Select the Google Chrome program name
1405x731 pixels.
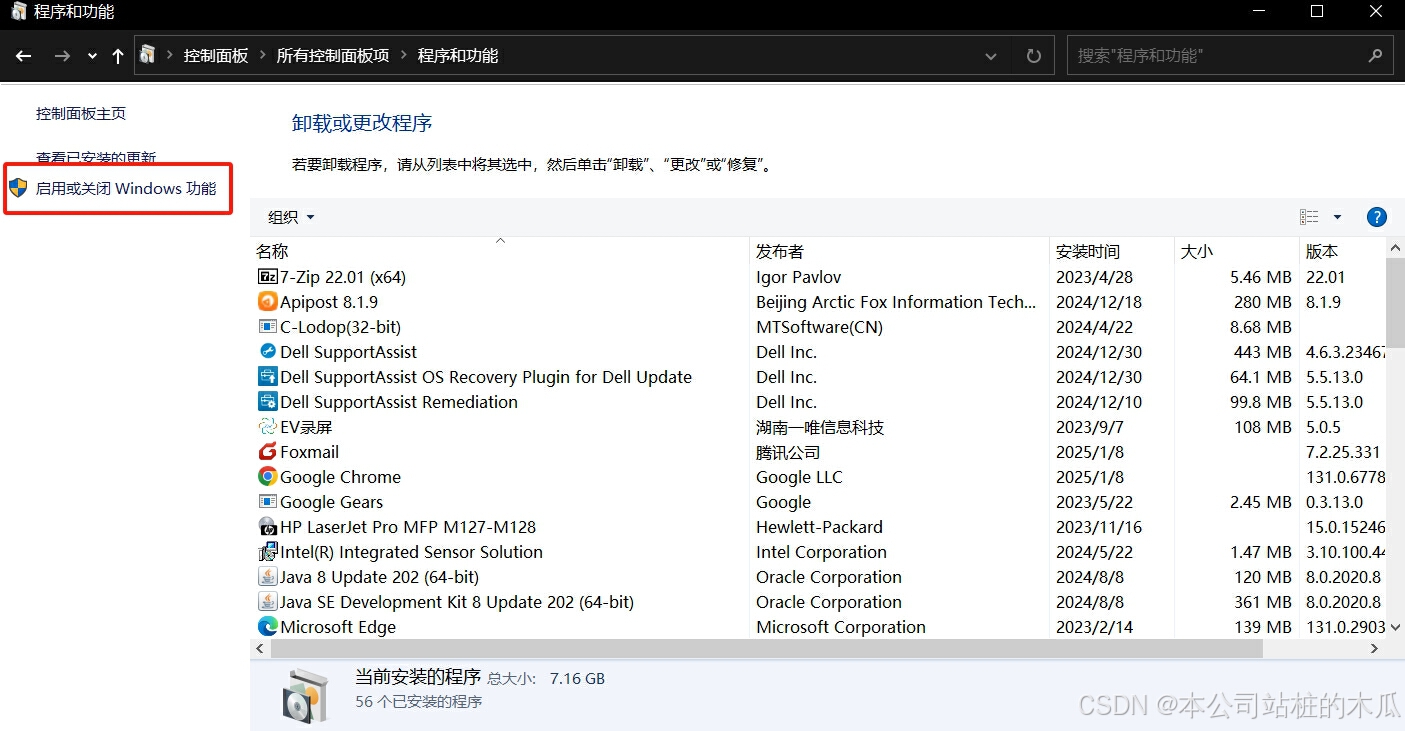click(x=340, y=477)
